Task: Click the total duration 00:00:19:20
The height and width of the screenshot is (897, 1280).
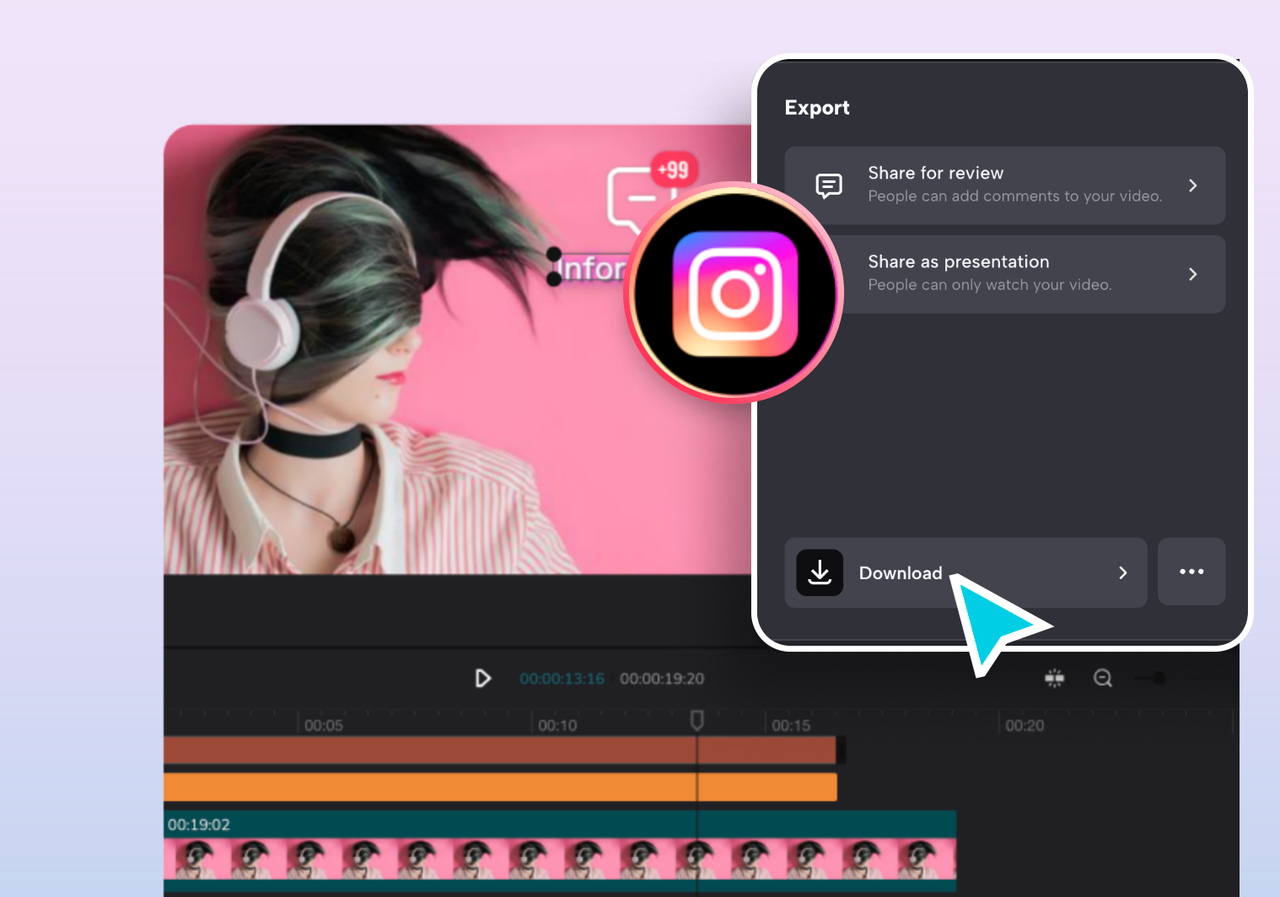Action: (662, 678)
